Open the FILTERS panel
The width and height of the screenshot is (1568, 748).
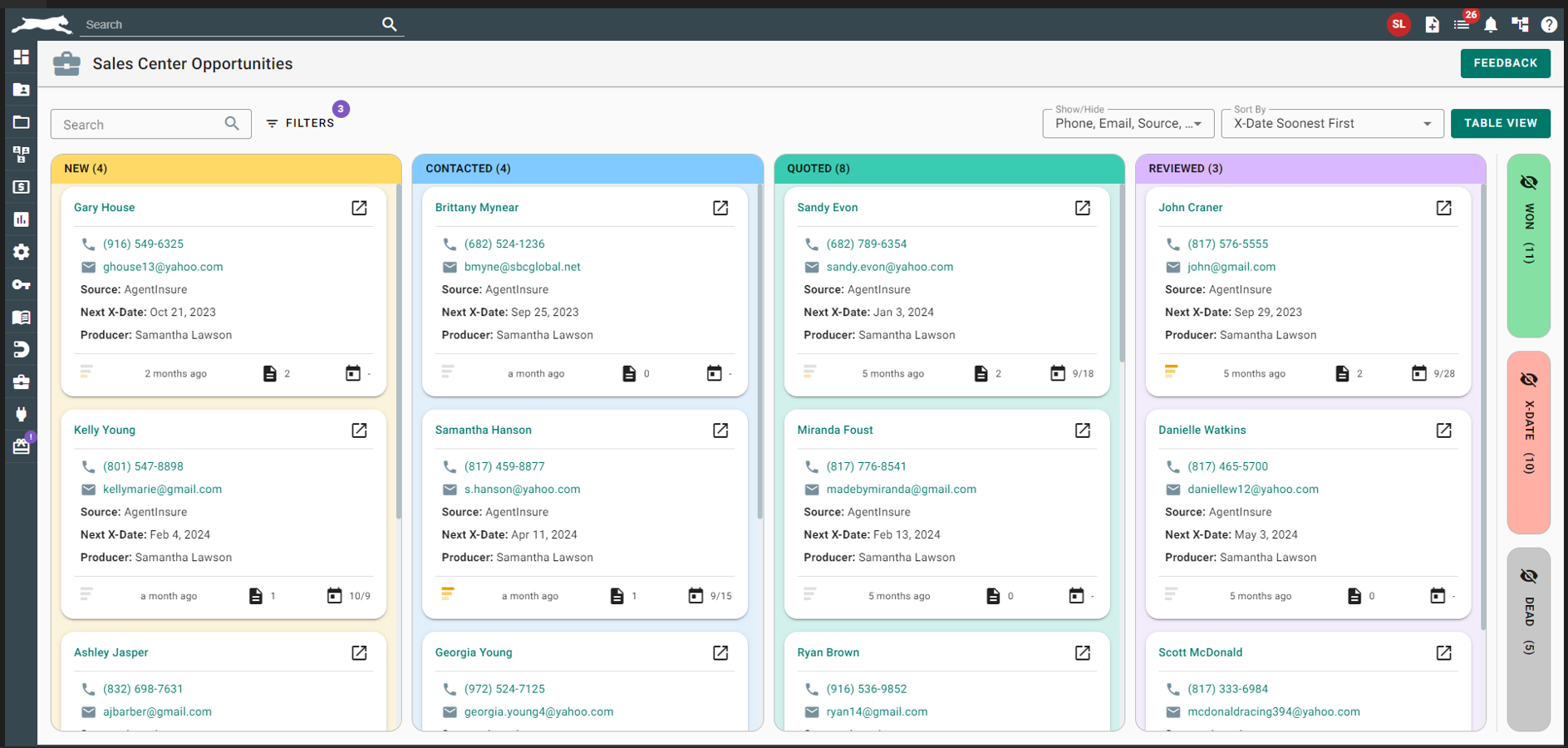click(x=301, y=123)
